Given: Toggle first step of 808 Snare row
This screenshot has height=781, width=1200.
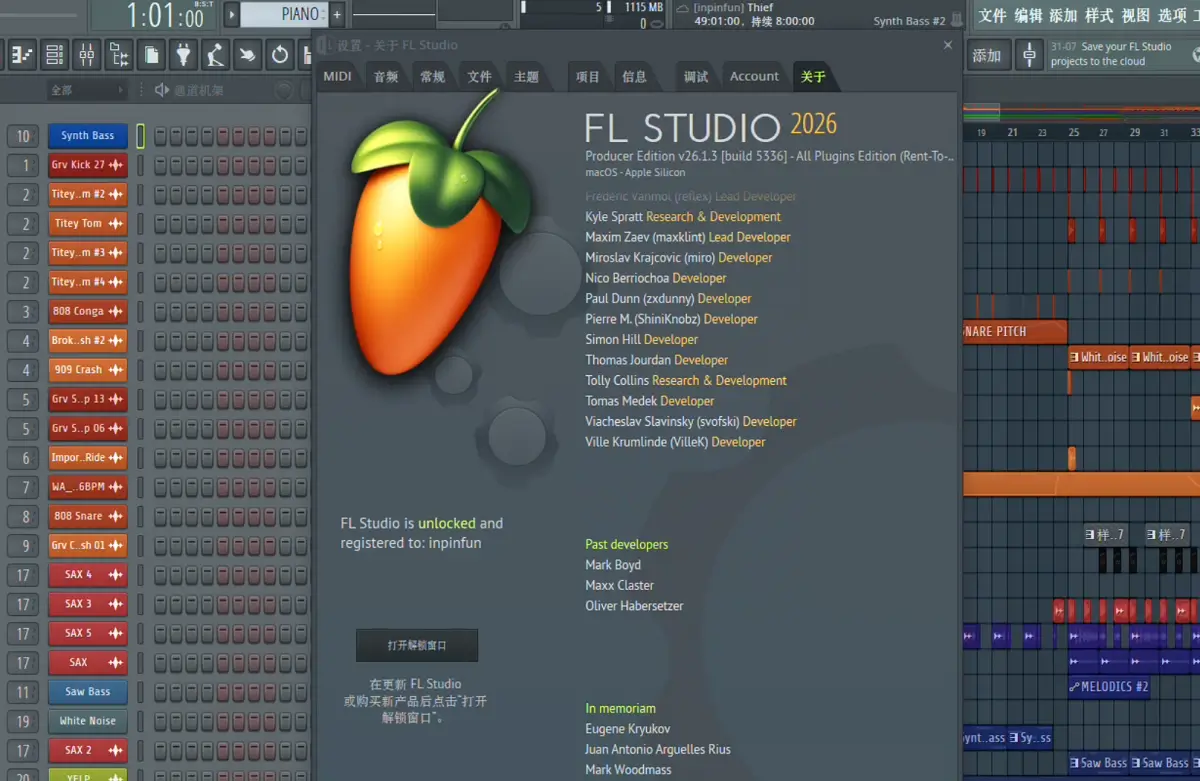Looking at the screenshot, I should (x=161, y=516).
